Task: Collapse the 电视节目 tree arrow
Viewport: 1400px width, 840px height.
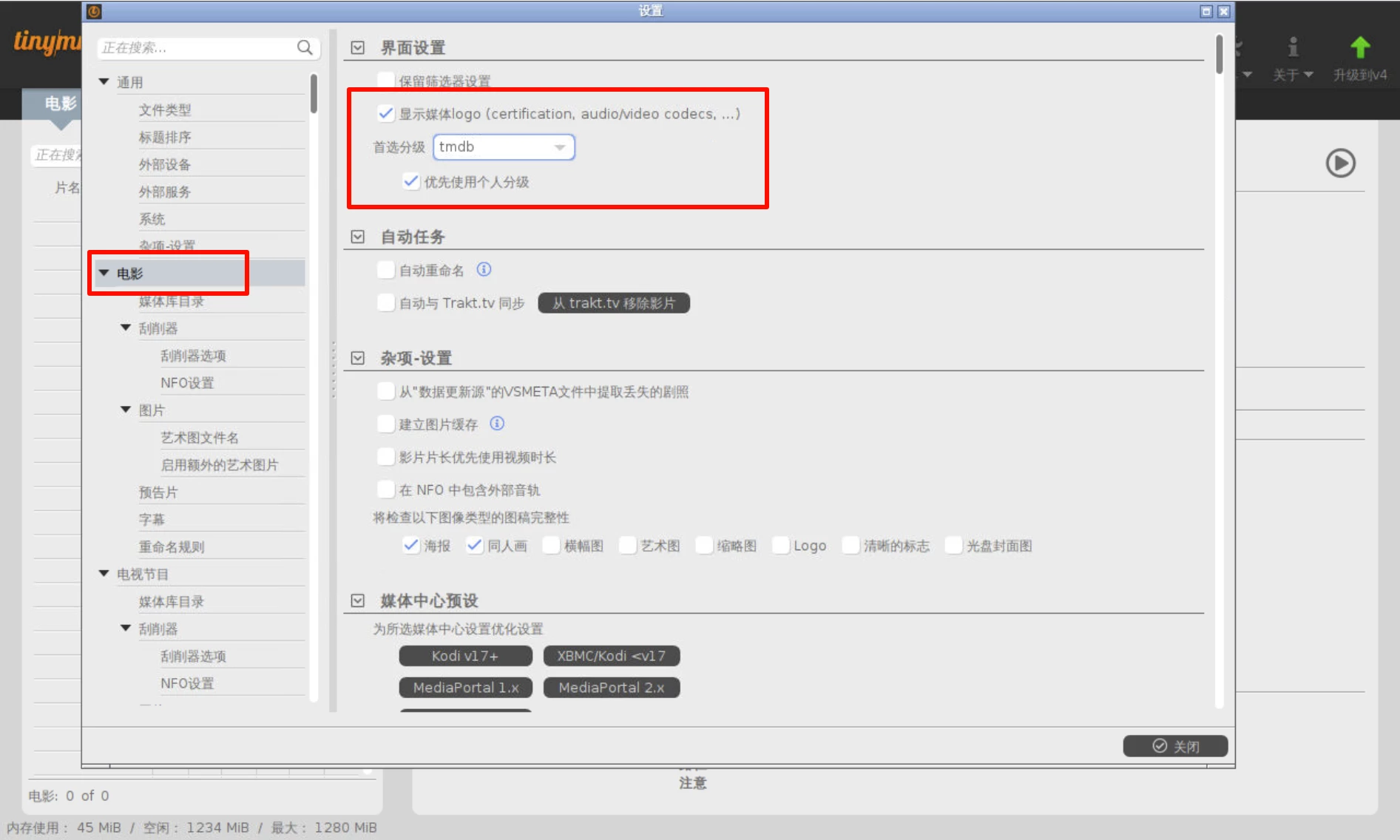Action: [x=104, y=574]
